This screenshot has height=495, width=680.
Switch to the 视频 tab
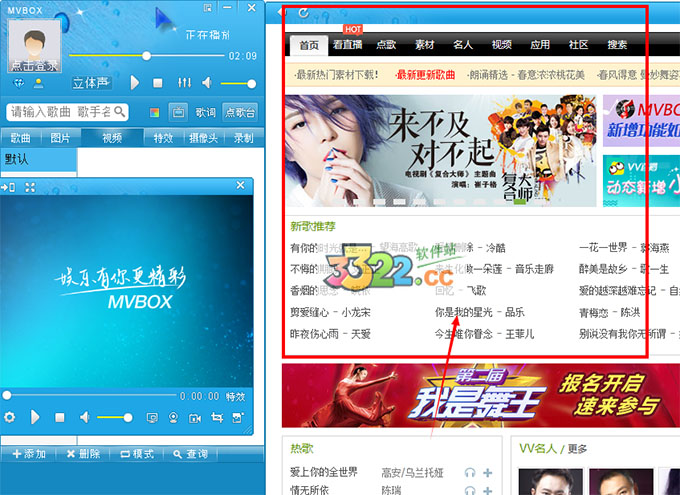click(112, 138)
